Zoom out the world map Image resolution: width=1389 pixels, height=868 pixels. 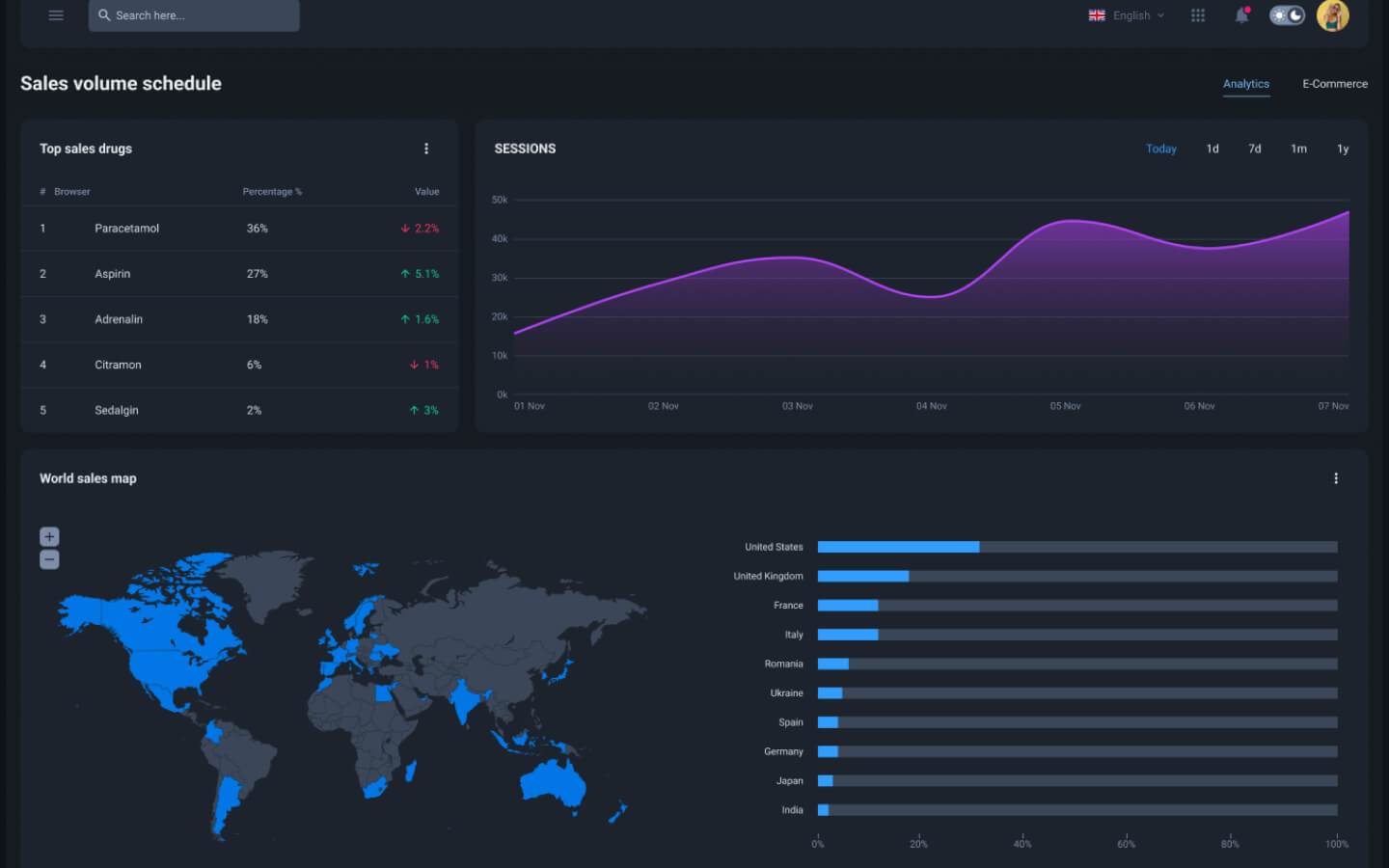pyautogui.click(x=49, y=559)
